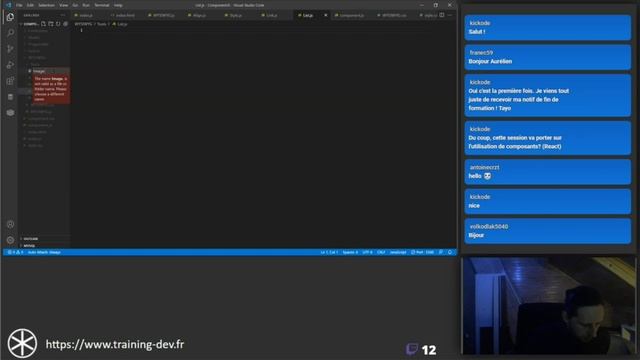The width and height of the screenshot is (640, 360).
Task: Open the Go menu
Action: 75,5
